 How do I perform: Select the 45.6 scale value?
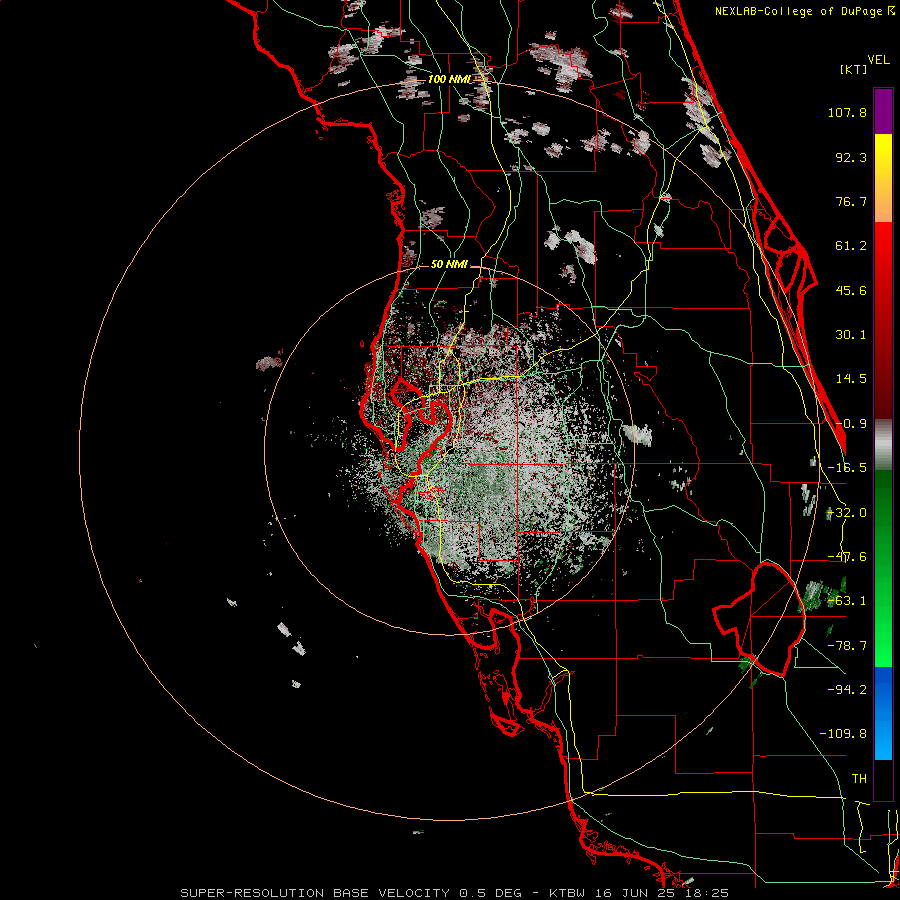(x=851, y=290)
